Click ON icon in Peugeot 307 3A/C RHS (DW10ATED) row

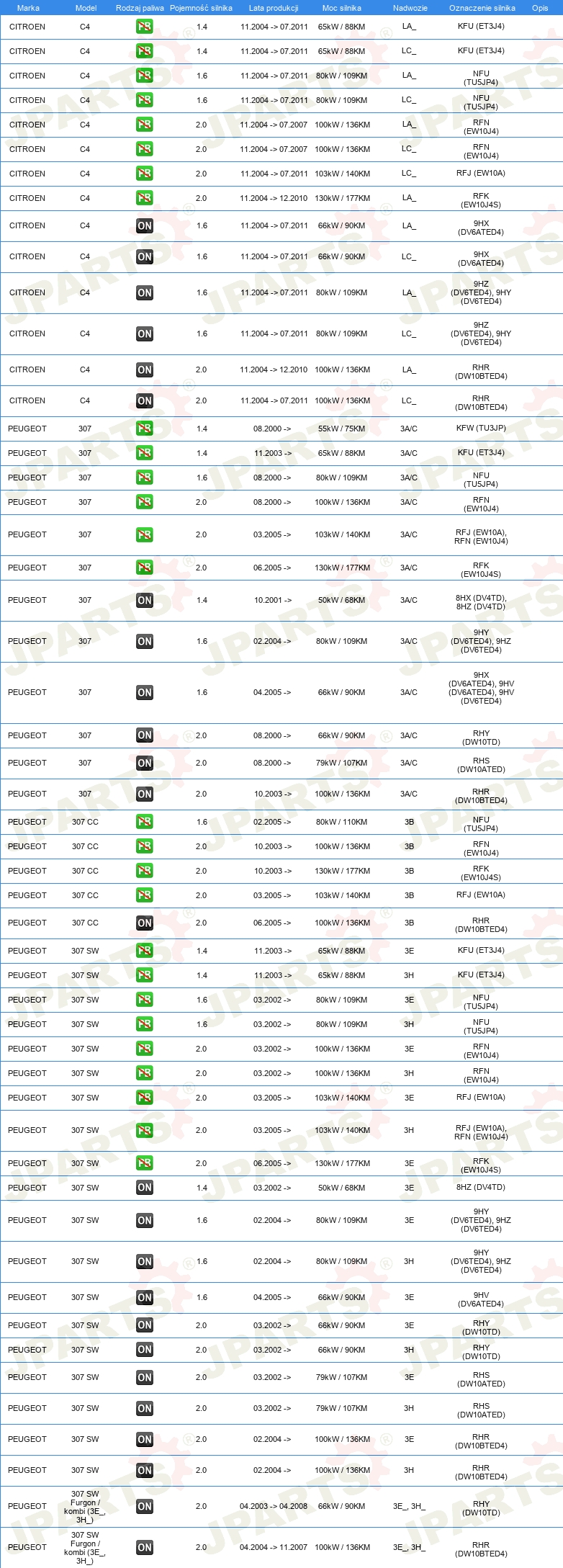[144, 763]
